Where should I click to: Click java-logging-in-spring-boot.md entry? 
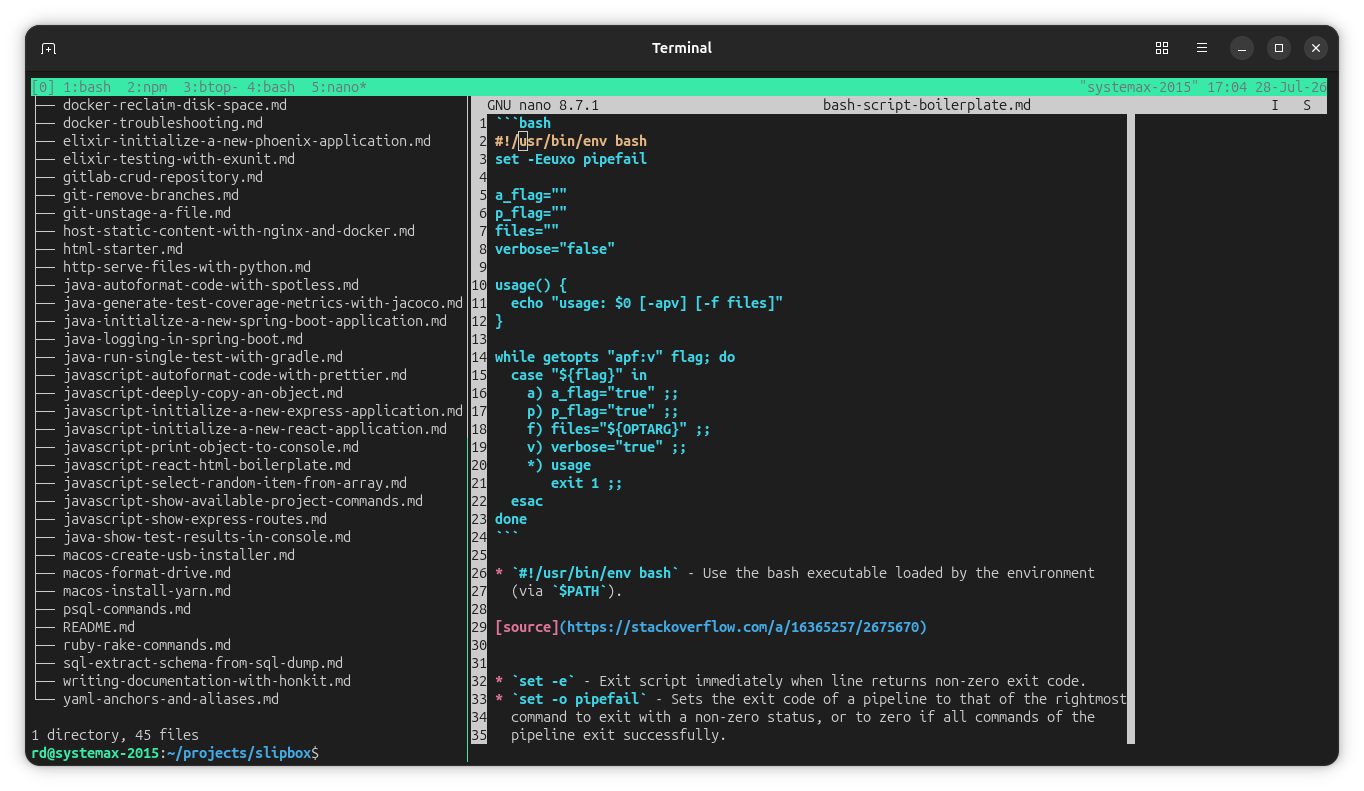click(x=183, y=339)
